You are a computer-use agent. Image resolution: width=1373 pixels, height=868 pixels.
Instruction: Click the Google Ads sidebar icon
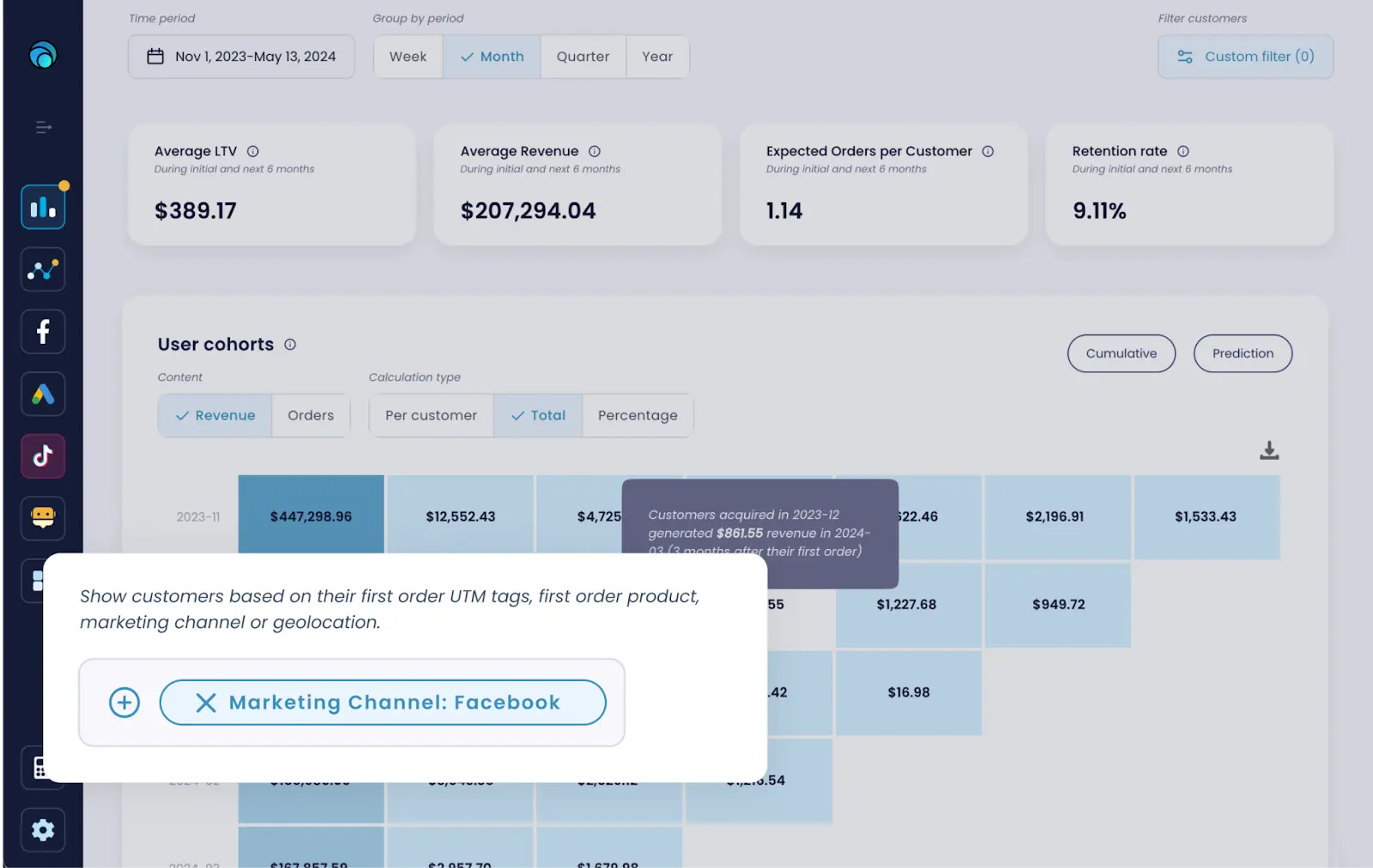tap(43, 395)
